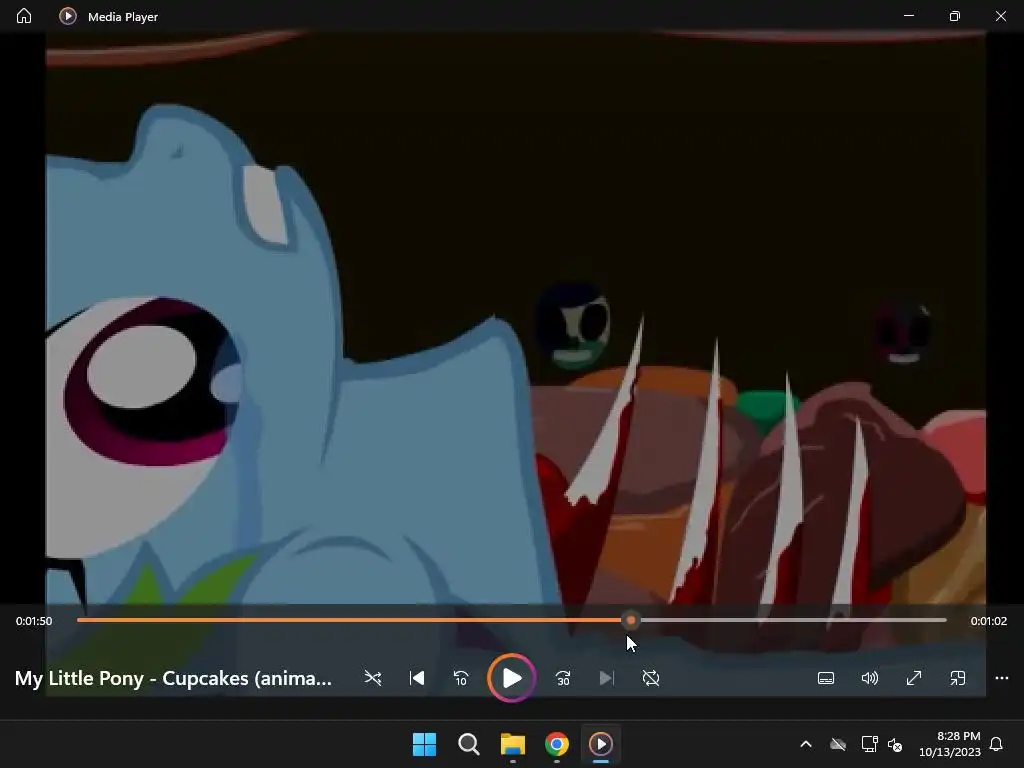Toggle shuffle mode
The width and height of the screenshot is (1024, 768).
point(373,678)
